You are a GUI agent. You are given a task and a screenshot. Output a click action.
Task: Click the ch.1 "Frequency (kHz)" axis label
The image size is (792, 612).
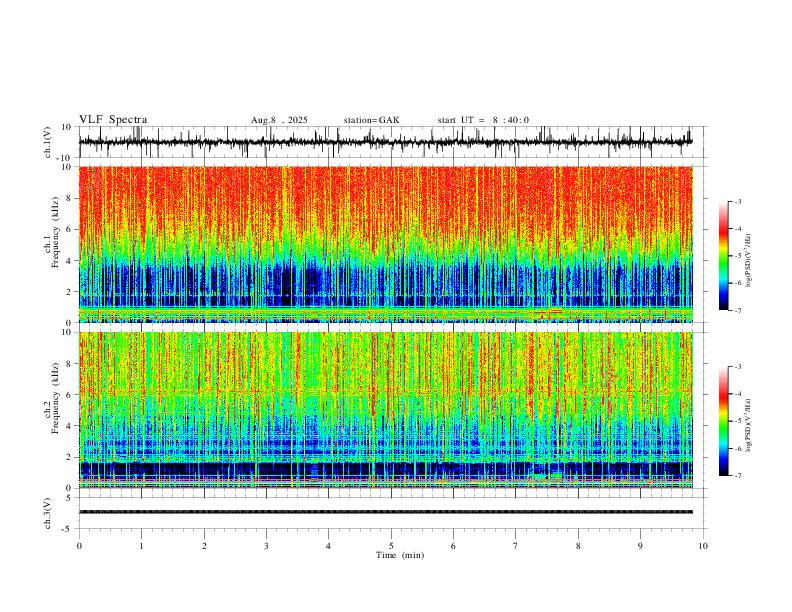pos(56,232)
